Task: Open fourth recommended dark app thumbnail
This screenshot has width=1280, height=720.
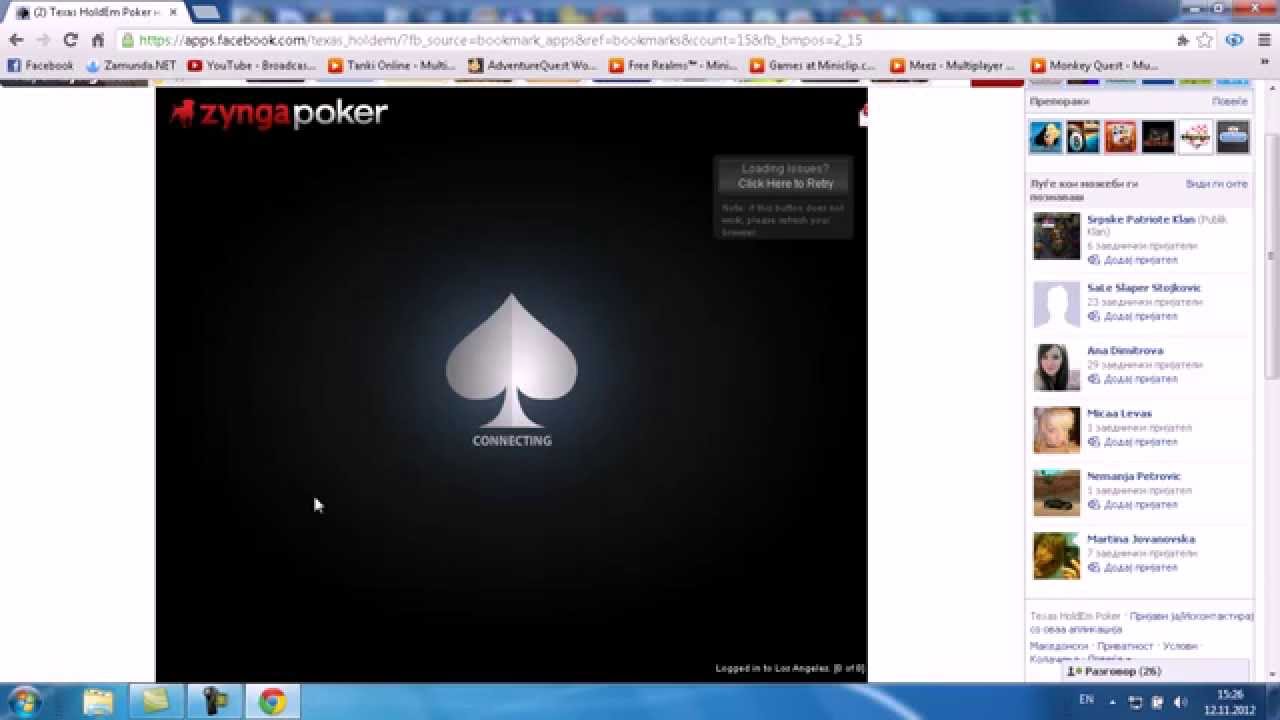Action: click(x=1158, y=137)
